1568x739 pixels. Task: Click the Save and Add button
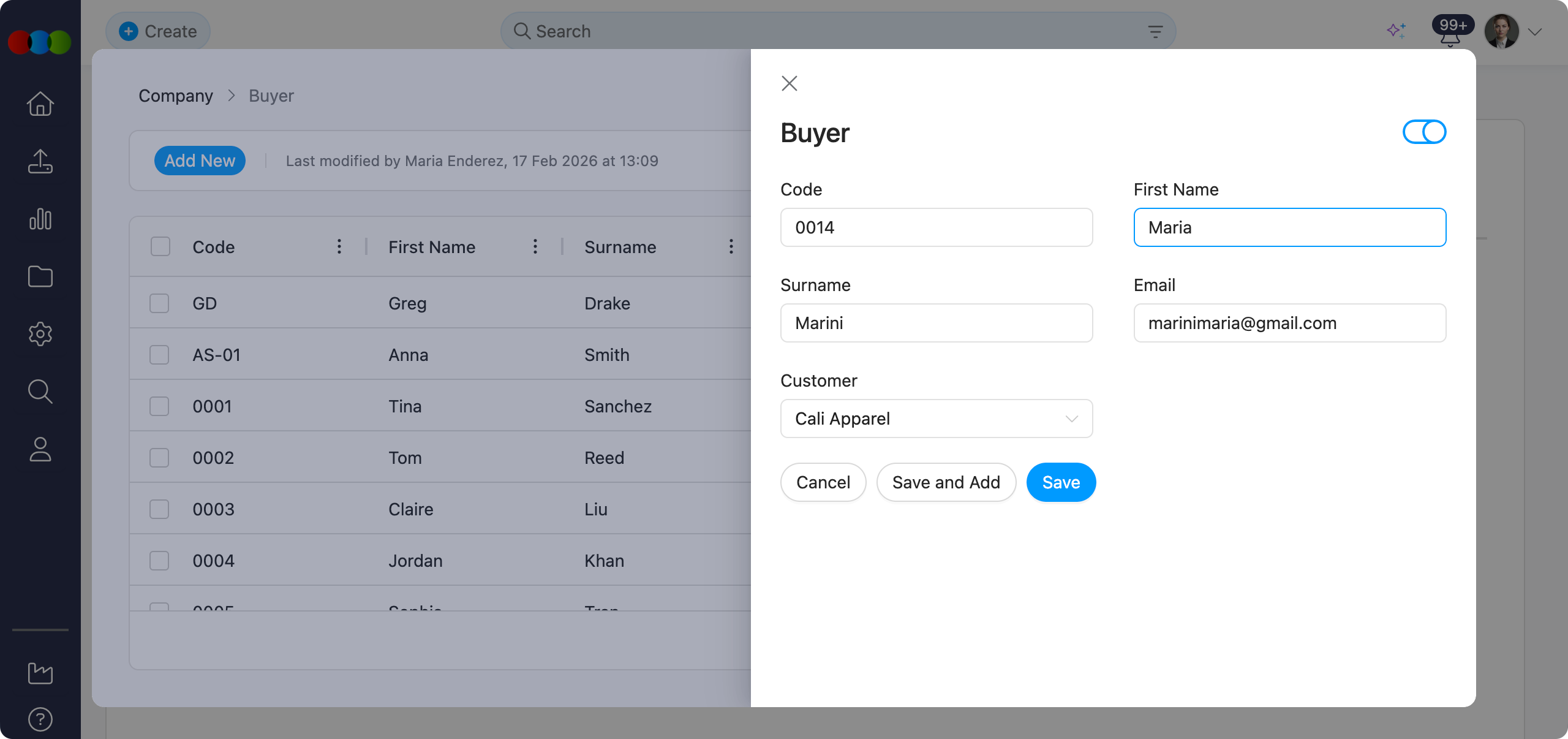pos(946,482)
